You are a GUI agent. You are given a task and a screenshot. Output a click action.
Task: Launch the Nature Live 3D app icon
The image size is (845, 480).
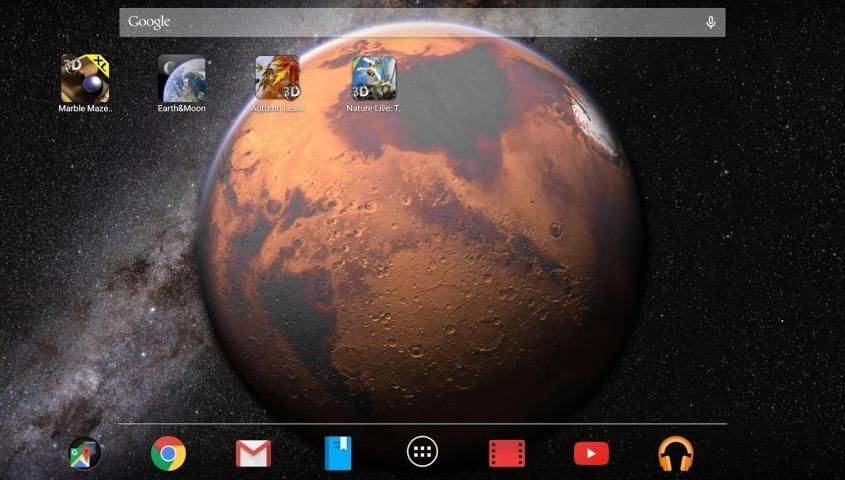click(374, 78)
